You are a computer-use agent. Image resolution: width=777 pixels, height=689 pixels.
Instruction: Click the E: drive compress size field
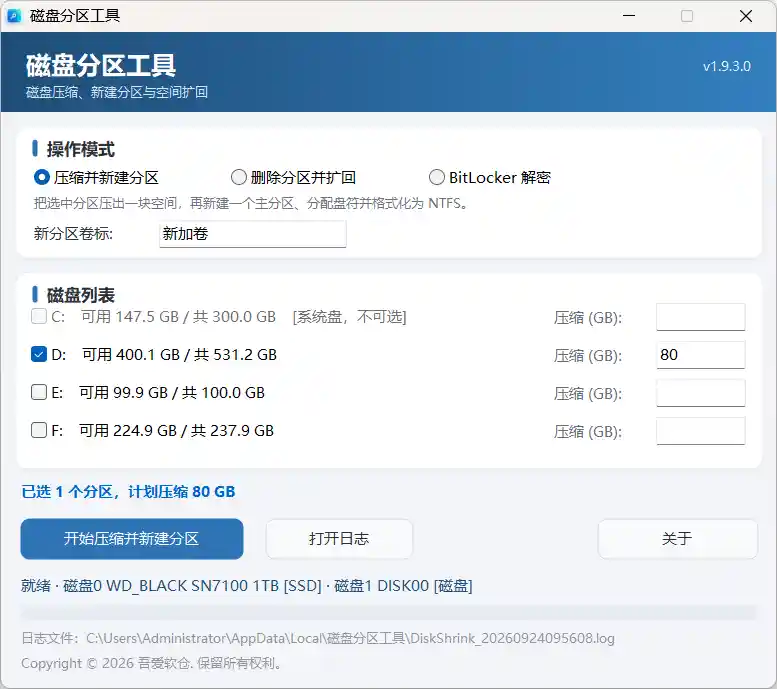pos(701,393)
